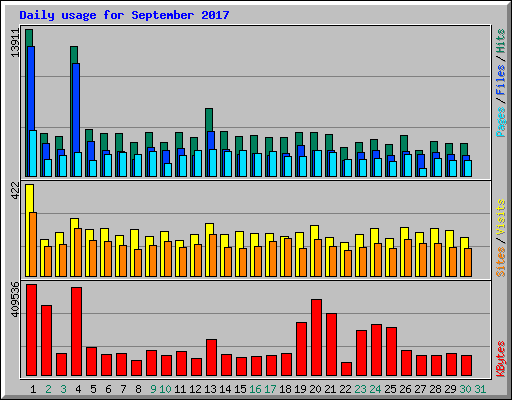Screen dimensions: 512x400
Task: Select the cyan Pages bar for day 27
Action: (x=423, y=172)
